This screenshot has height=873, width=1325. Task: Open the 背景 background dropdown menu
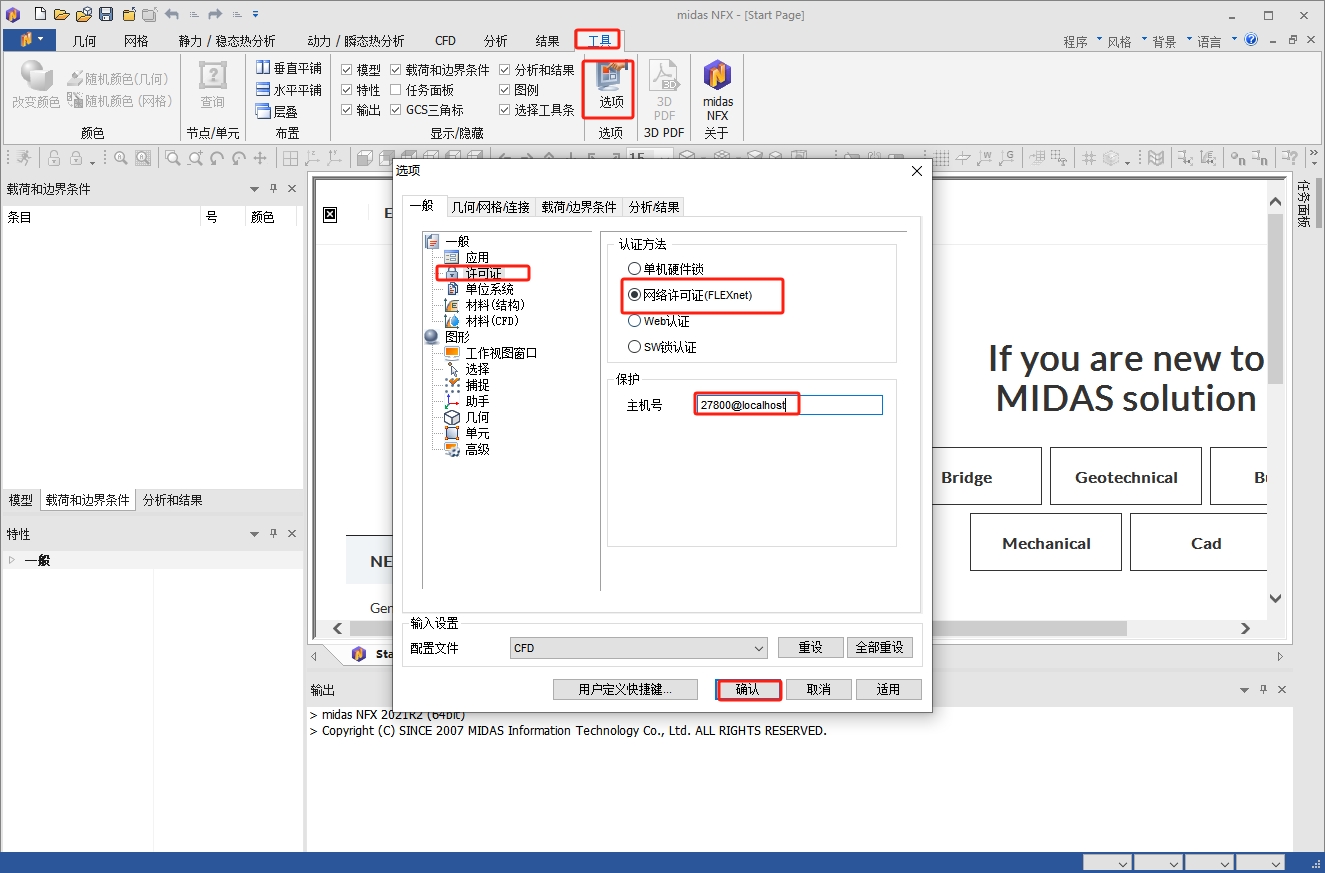[1170, 41]
